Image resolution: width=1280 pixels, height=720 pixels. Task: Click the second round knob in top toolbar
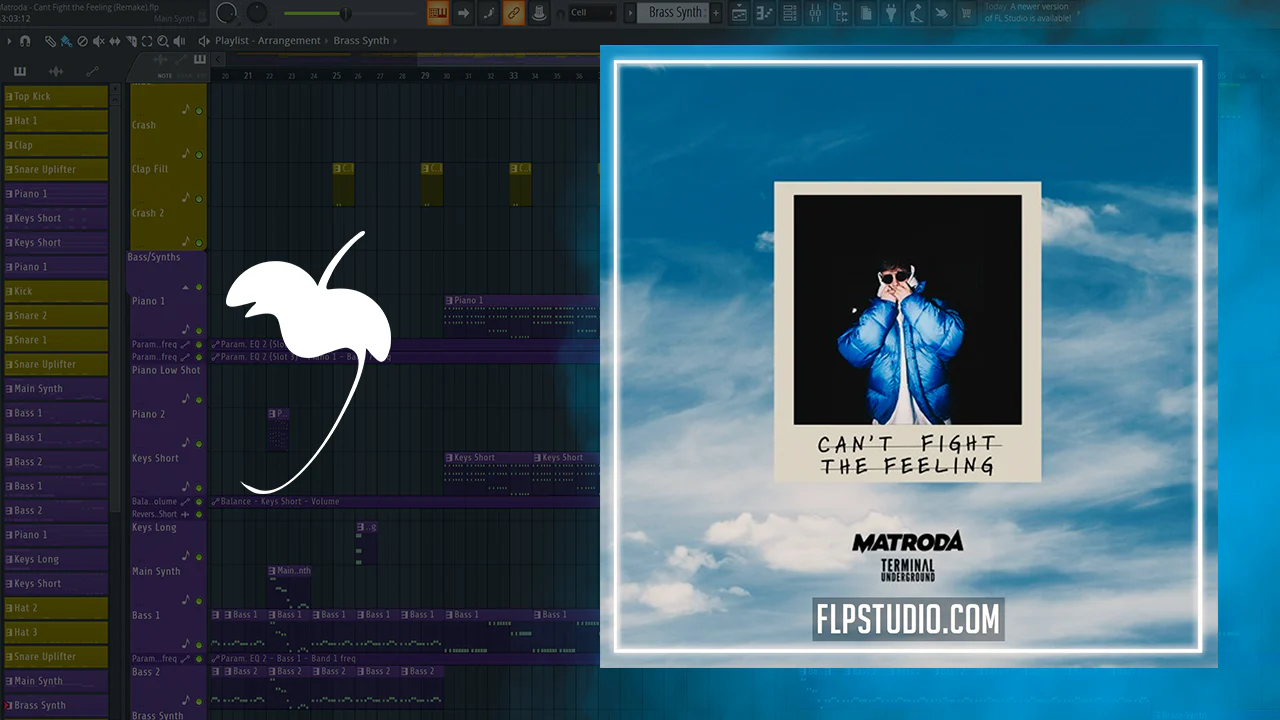tap(258, 13)
